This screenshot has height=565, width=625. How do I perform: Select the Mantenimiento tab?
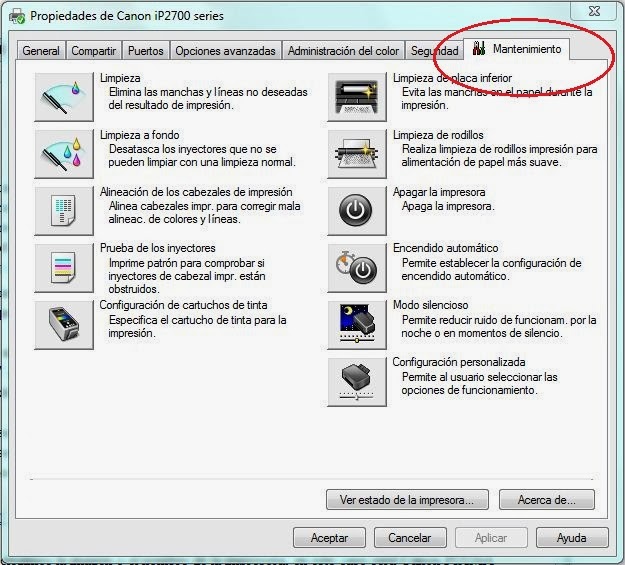pos(517,49)
